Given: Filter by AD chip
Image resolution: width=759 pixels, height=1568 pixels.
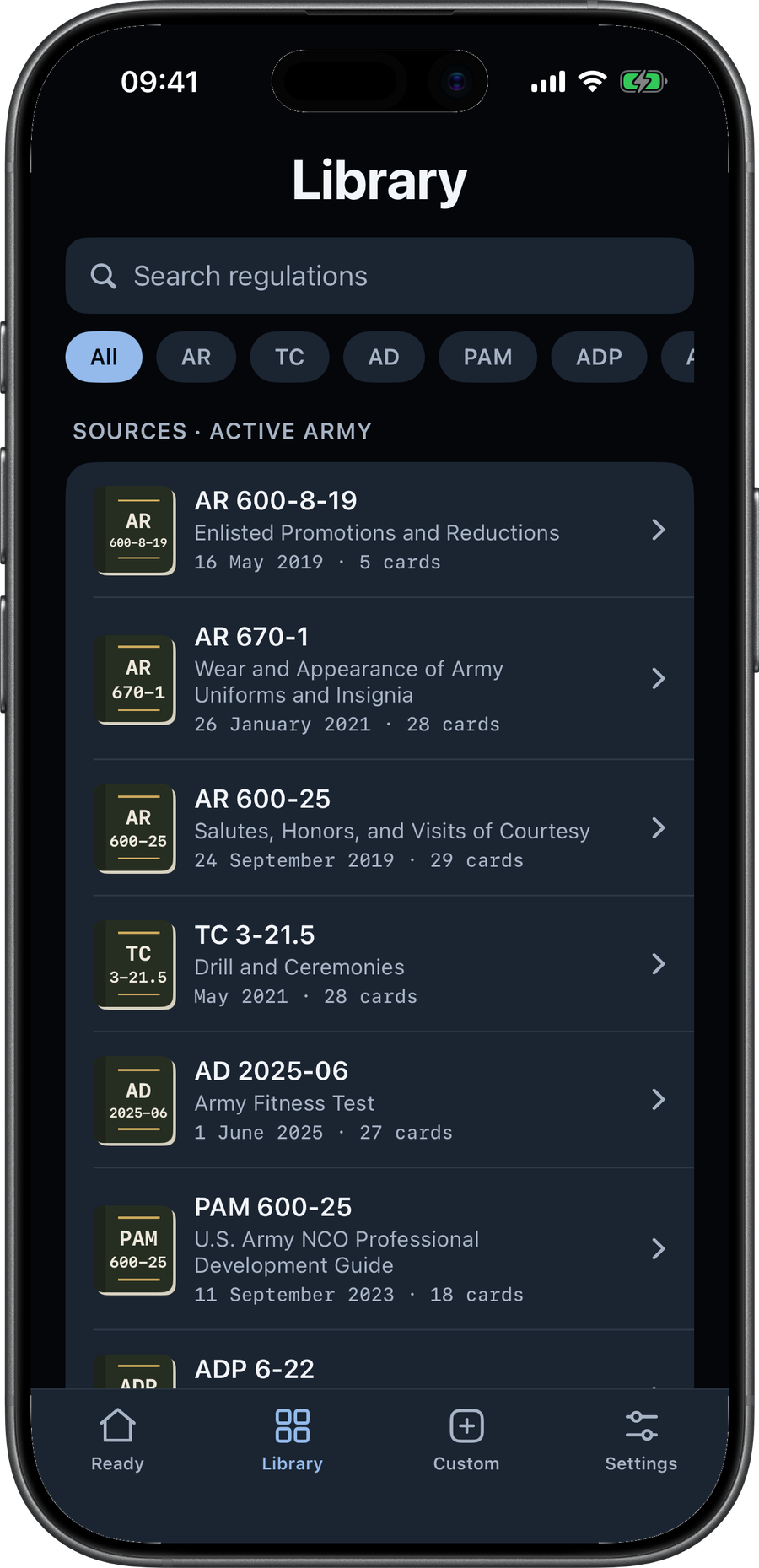Looking at the screenshot, I should point(384,357).
